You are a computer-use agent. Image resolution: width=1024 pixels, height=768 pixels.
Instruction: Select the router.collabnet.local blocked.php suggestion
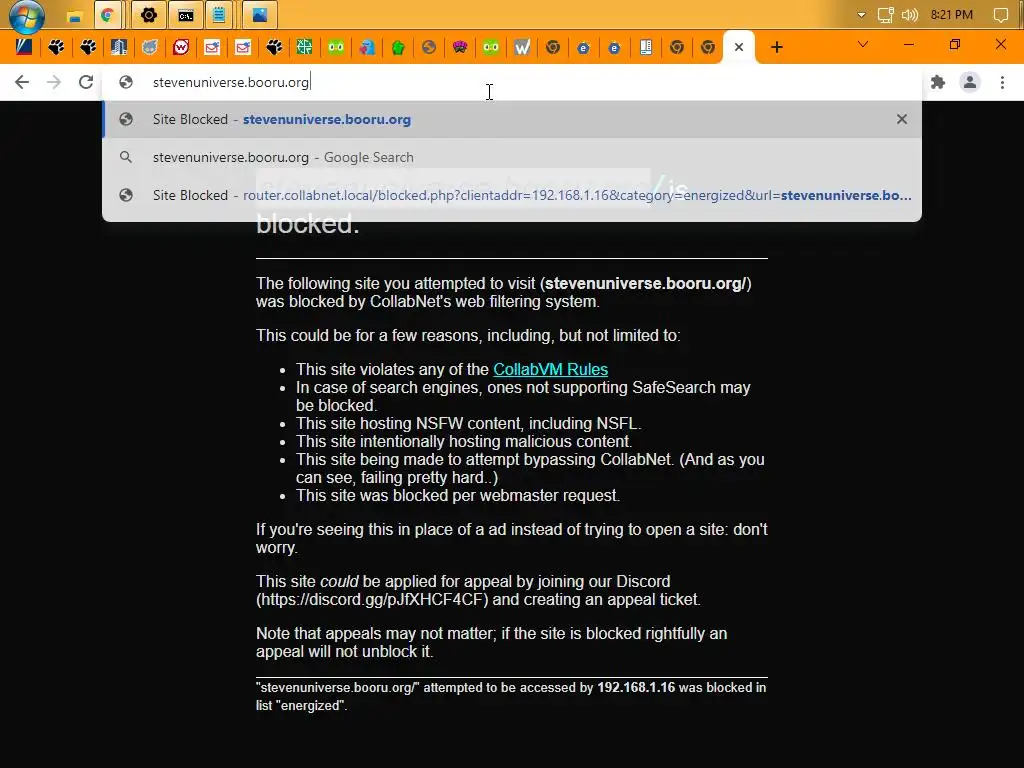click(x=512, y=195)
